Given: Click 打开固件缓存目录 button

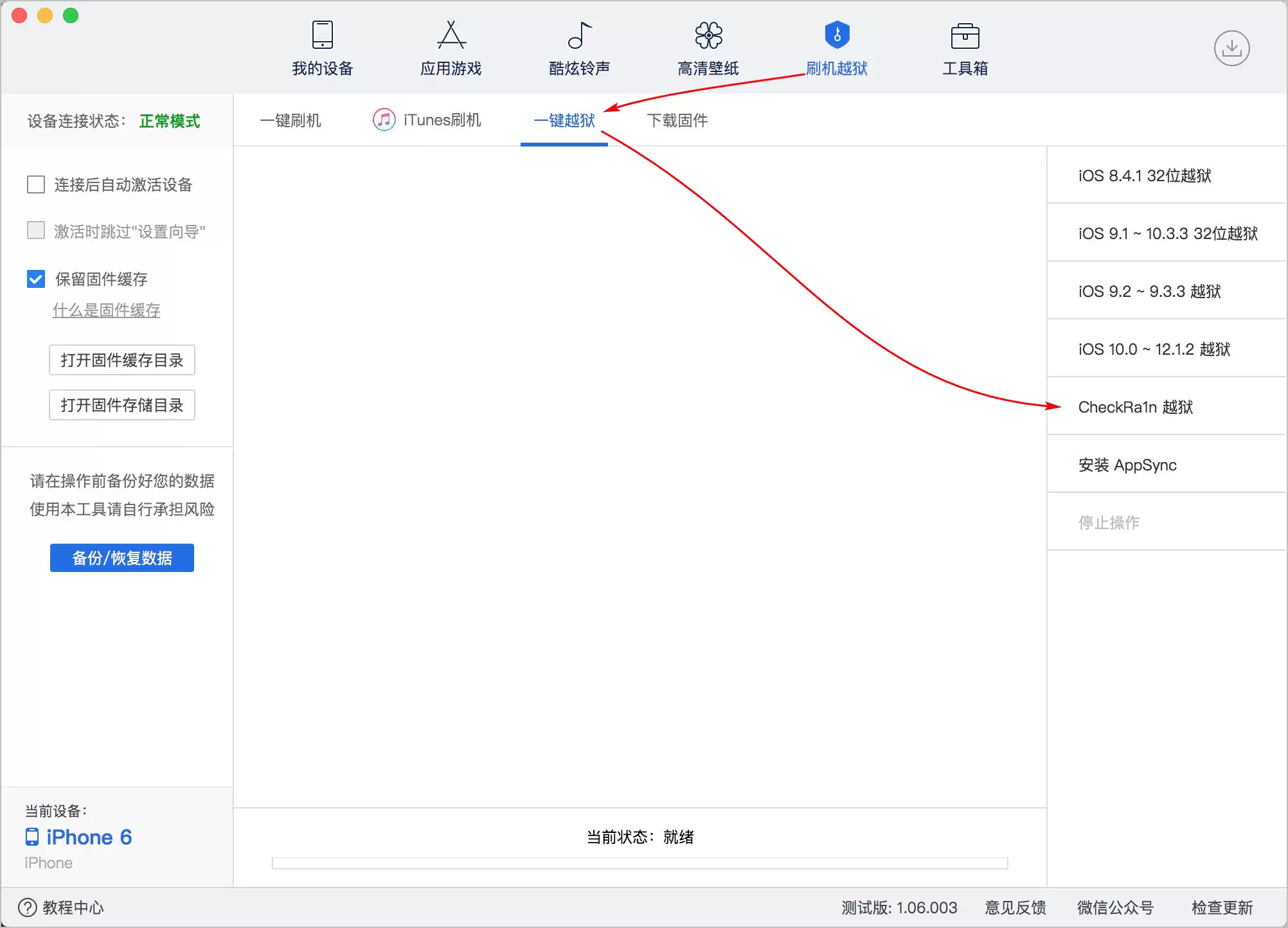Looking at the screenshot, I should tap(122, 360).
